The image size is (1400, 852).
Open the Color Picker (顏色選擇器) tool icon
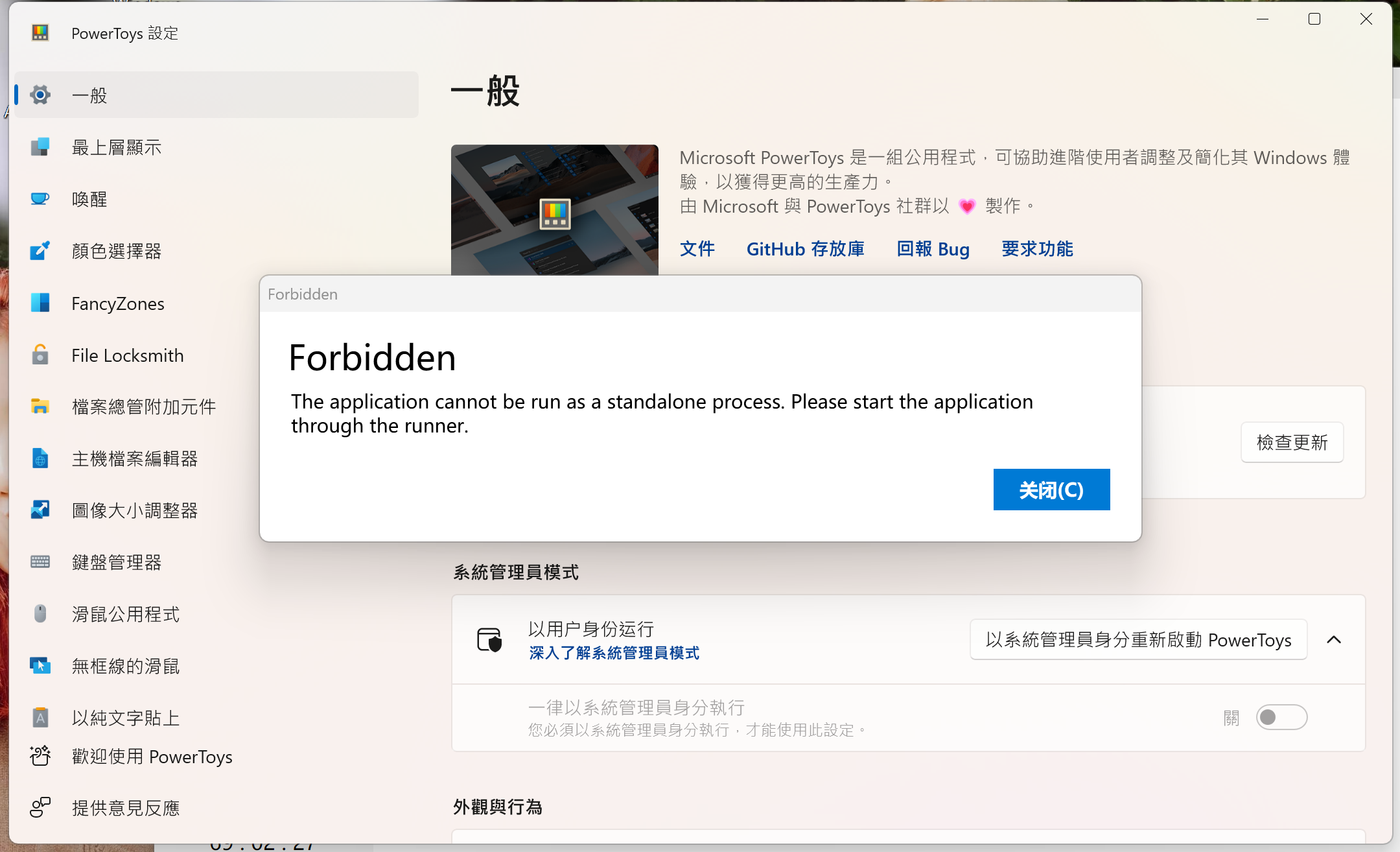(40, 251)
